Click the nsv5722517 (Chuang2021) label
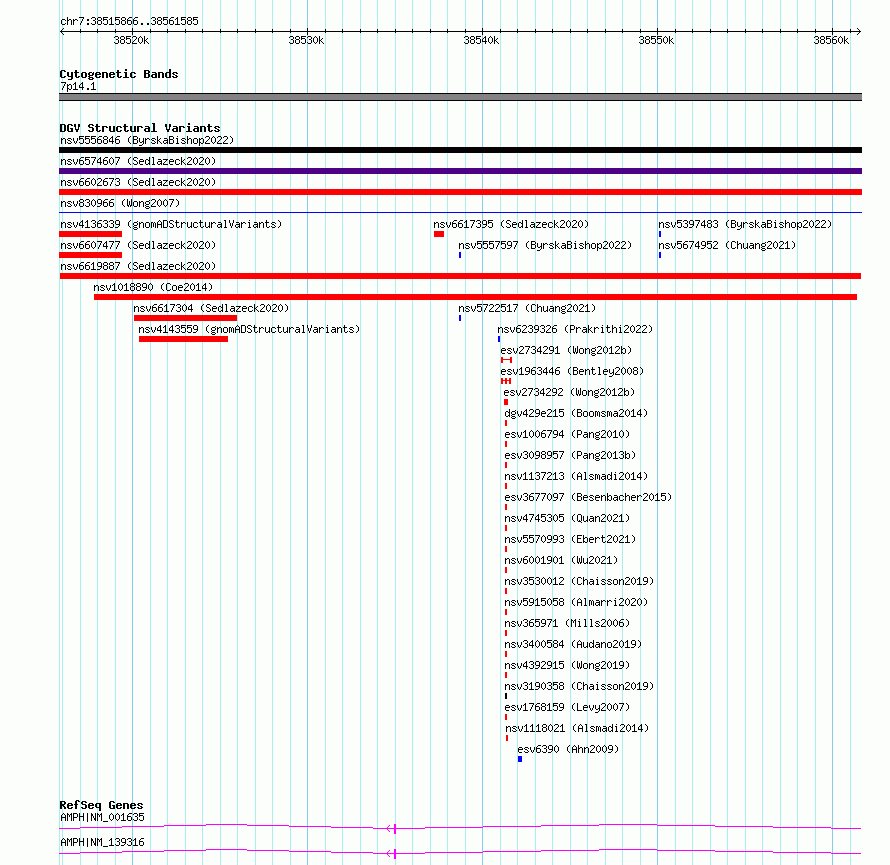Screen dimensions: 890x865 [527, 308]
